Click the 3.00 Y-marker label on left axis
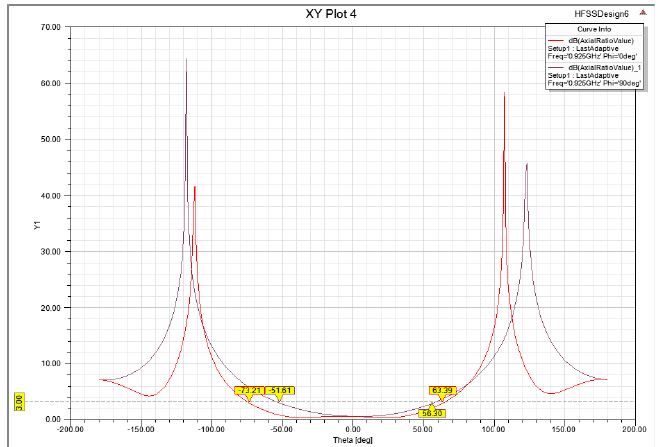Screen dimensions: 660x447 [x=19, y=402]
